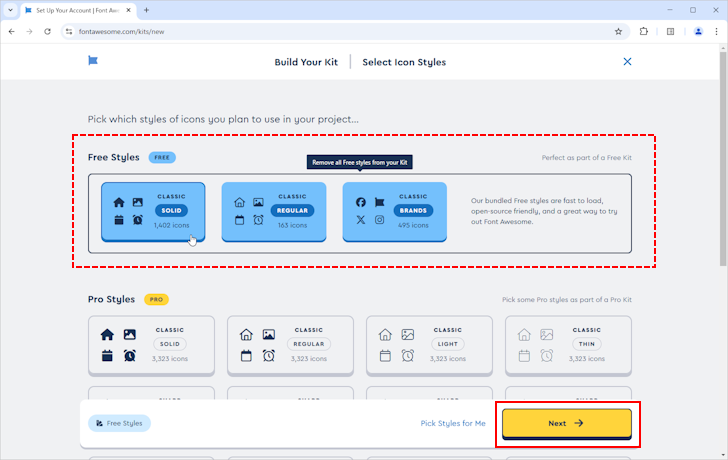Open a new browser tab with plus icon
The image size is (728, 460).
(x=147, y=9)
